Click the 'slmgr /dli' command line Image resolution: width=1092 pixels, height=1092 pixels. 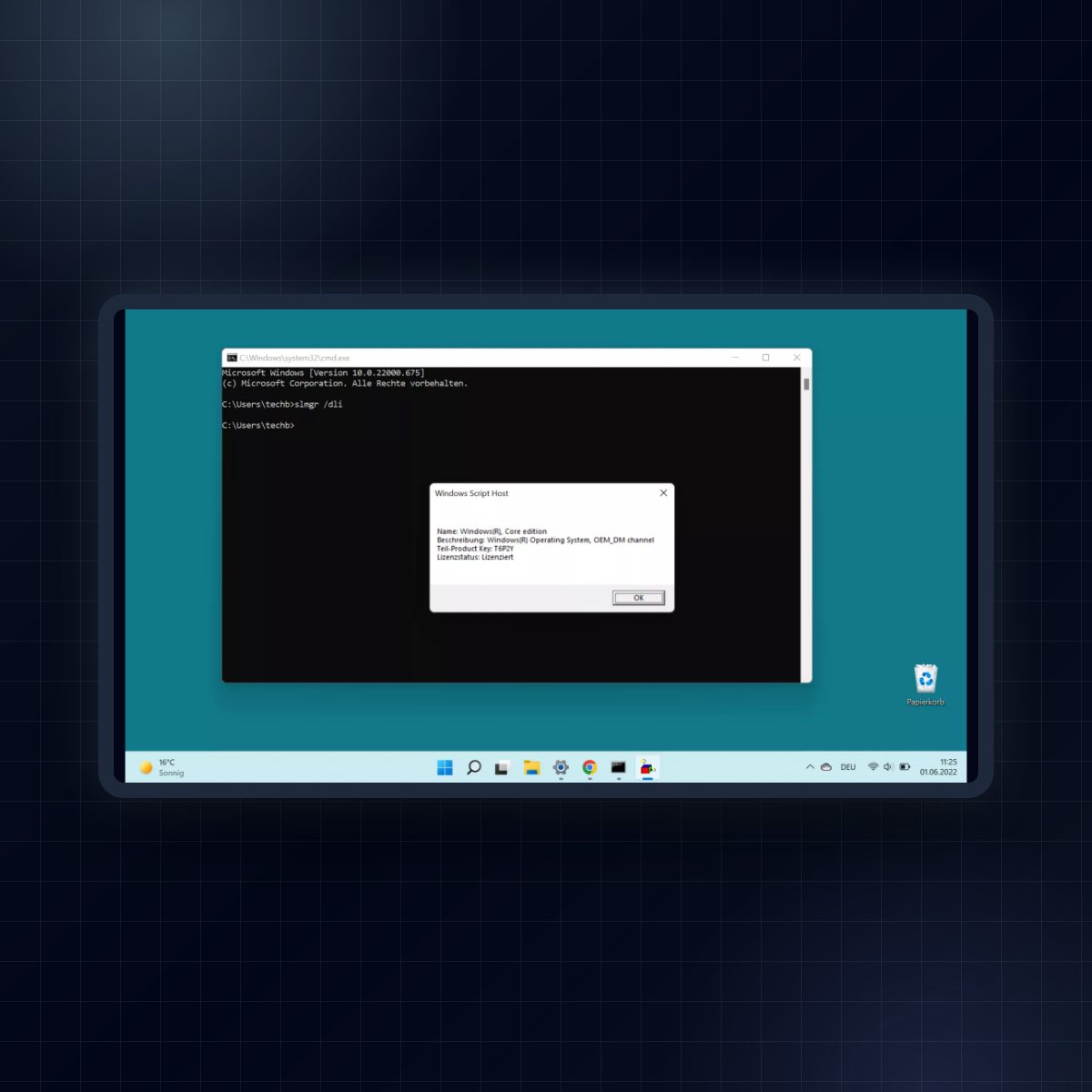[282, 404]
